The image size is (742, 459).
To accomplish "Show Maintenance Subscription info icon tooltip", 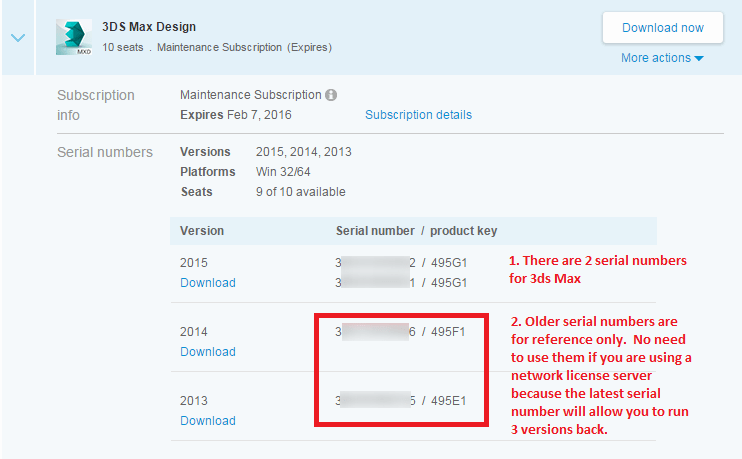I will 331,95.
